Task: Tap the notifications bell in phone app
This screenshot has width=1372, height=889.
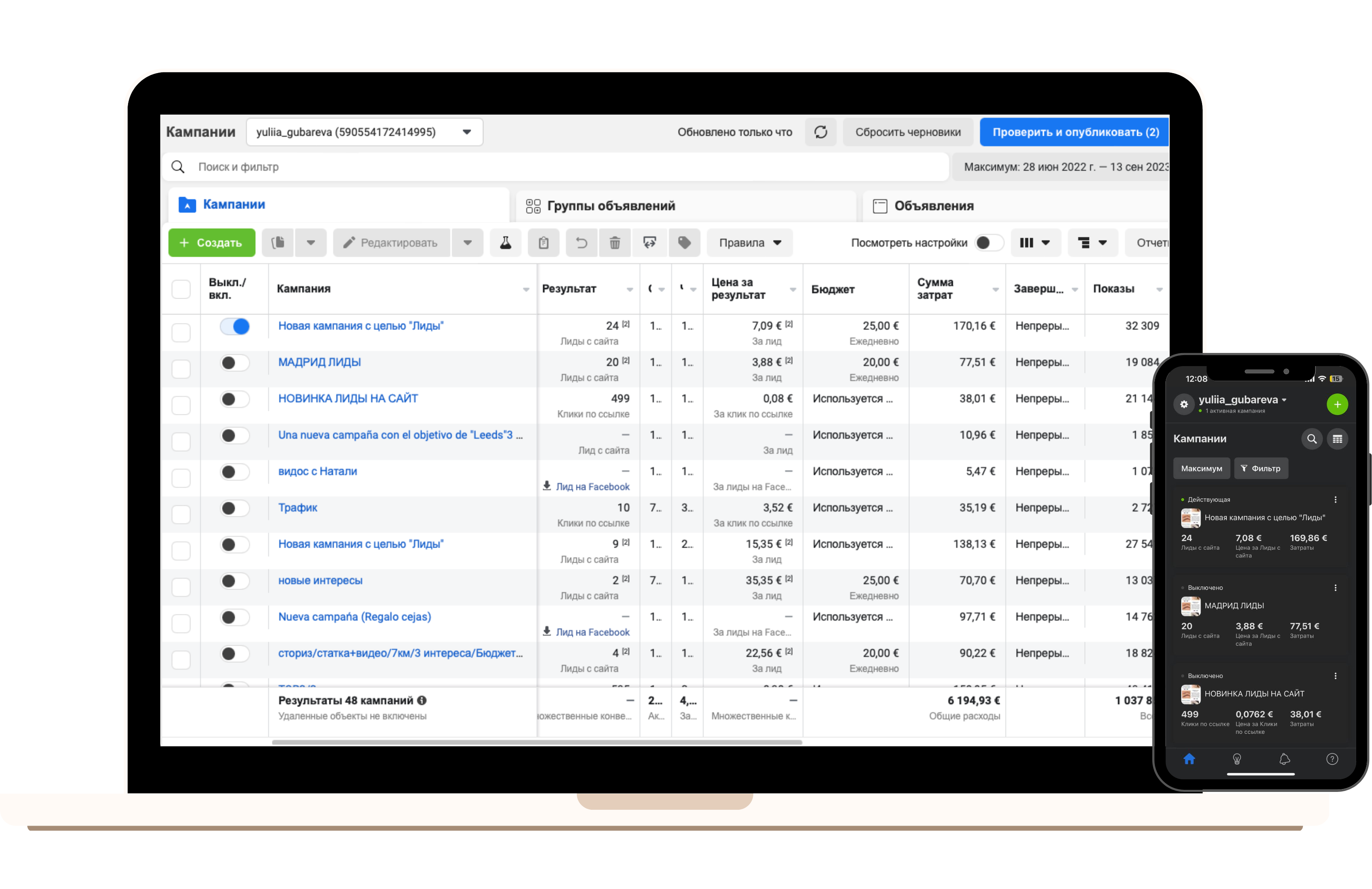Action: coord(1284,759)
